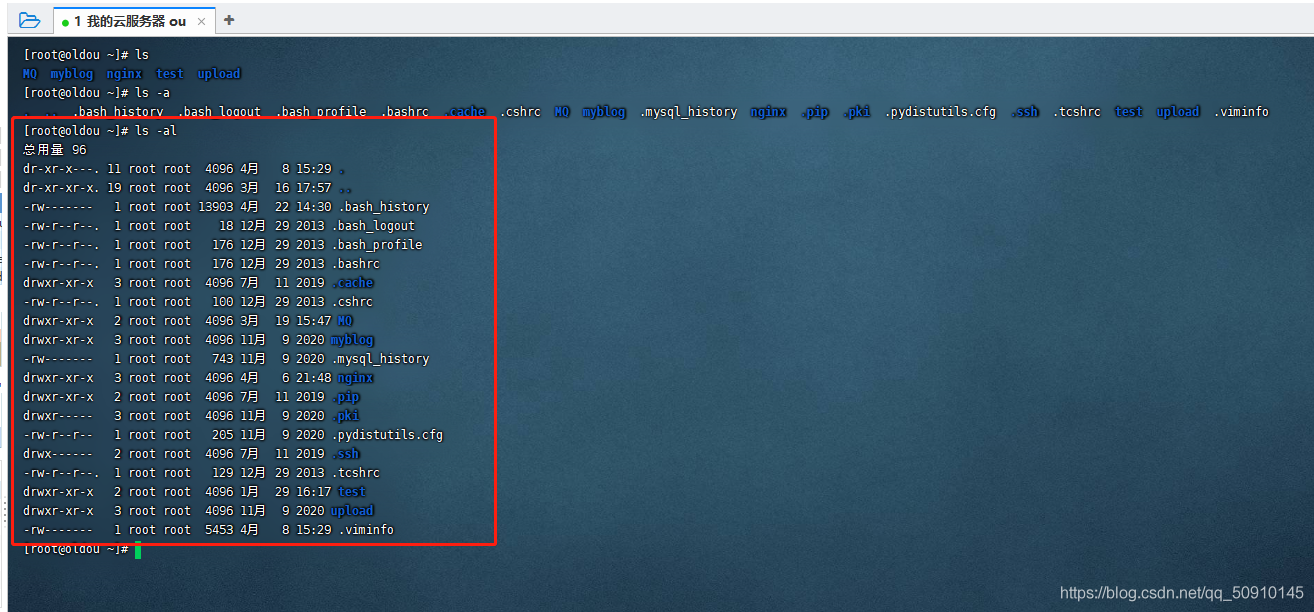Click upload in the first ls output
Image resolution: width=1314 pixels, height=612 pixels.
pos(219,74)
